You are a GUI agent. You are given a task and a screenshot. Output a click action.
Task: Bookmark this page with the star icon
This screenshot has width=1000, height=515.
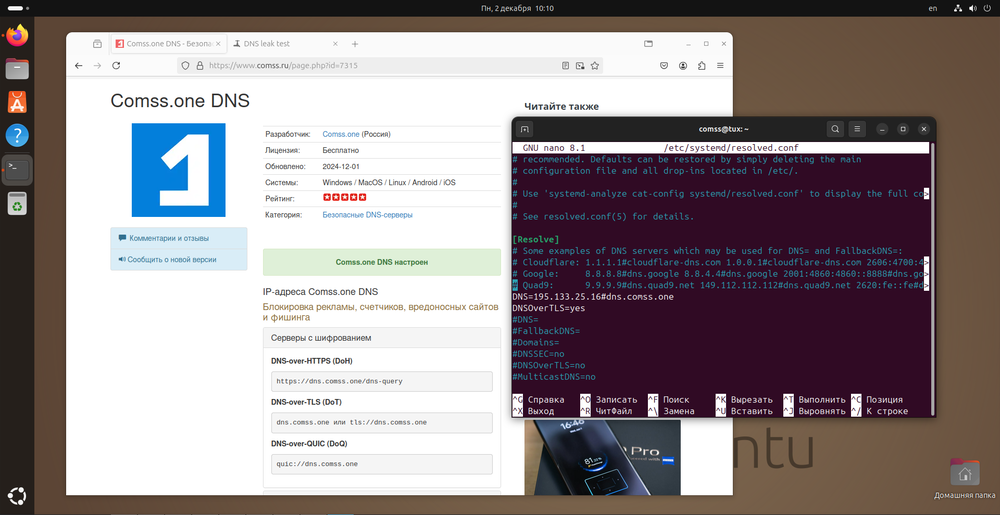(596, 65)
